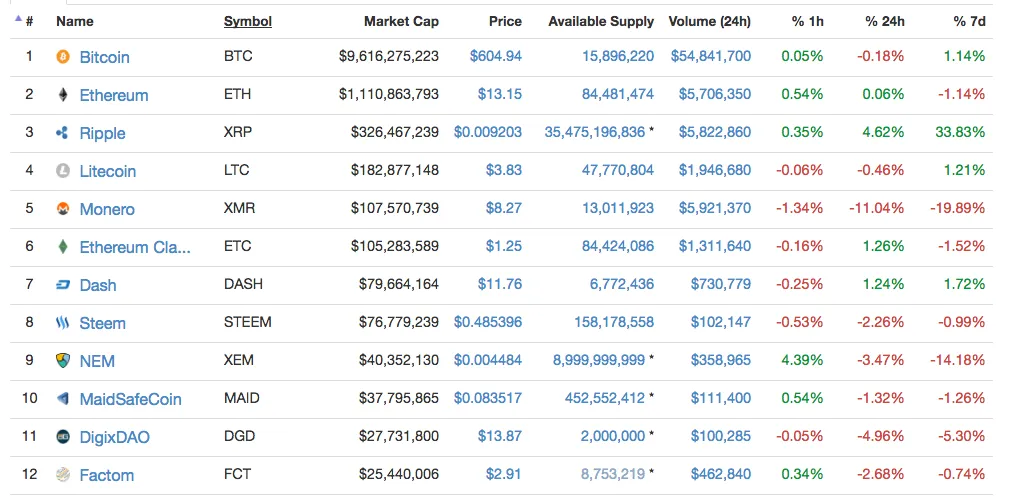
Task: Select the DGD symbol cell
Action: click(x=239, y=436)
